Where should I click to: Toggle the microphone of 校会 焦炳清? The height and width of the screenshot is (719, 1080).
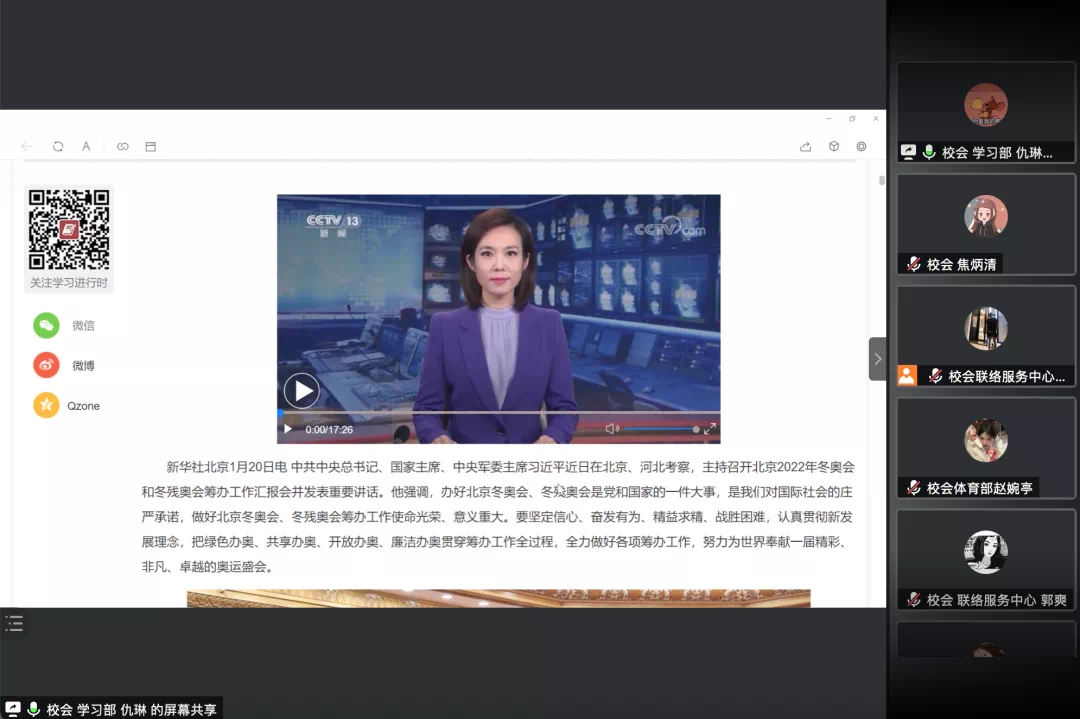click(914, 264)
